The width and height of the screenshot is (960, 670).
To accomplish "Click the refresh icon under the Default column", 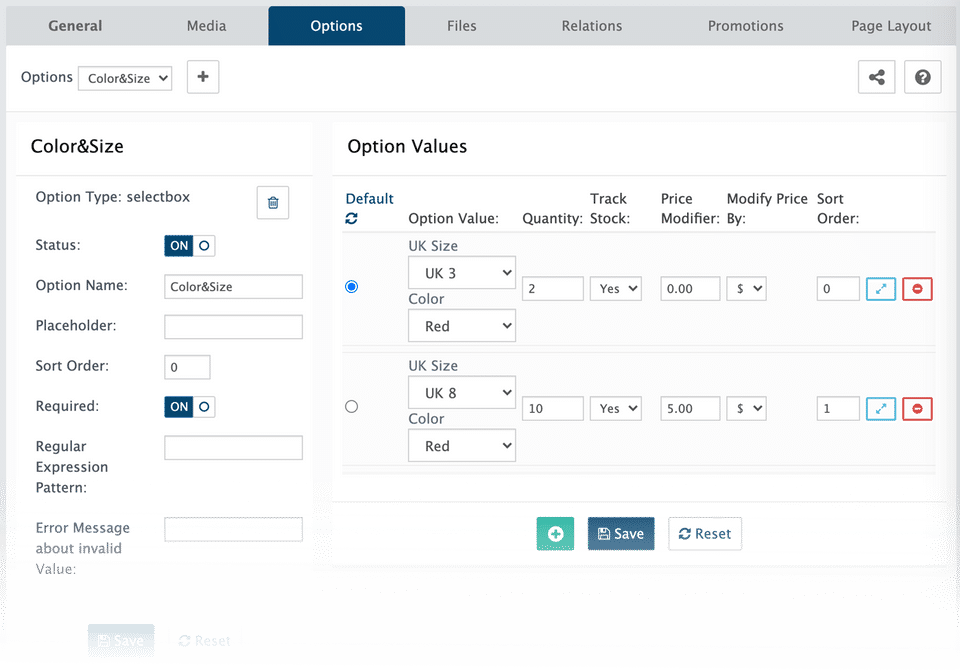I will [352, 218].
